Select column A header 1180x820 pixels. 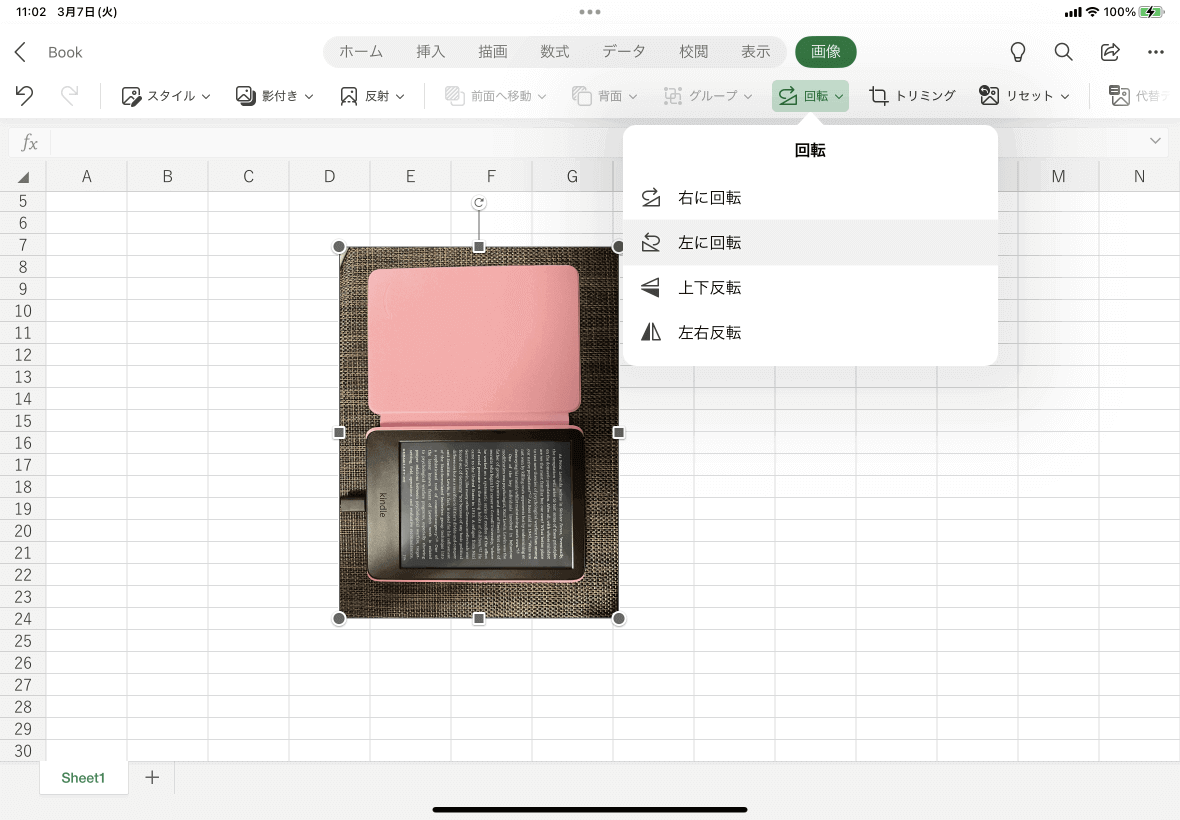[87, 176]
